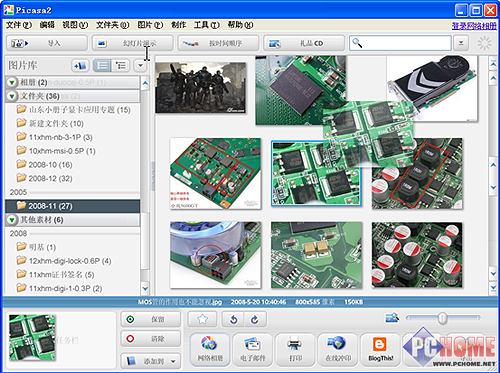Select folder 新建文件夹 (10)
The height and width of the screenshot is (373, 500).
click(x=50, y=123)
